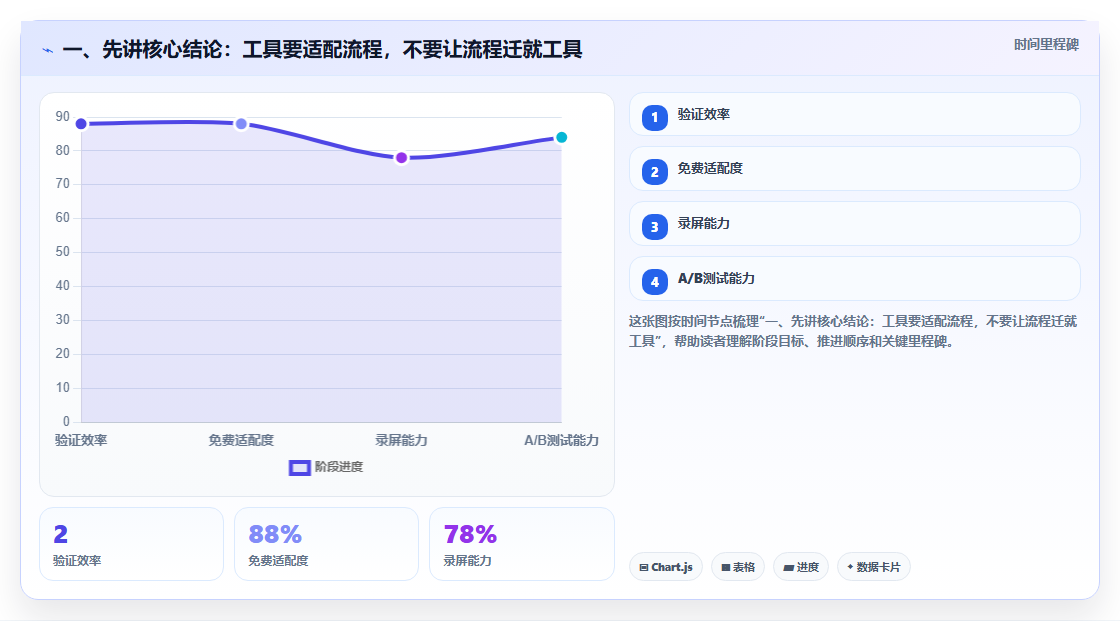Click the 阶段进度 legend text
This screenshot has width=1120, height=621.
click(x=339, y=467)
